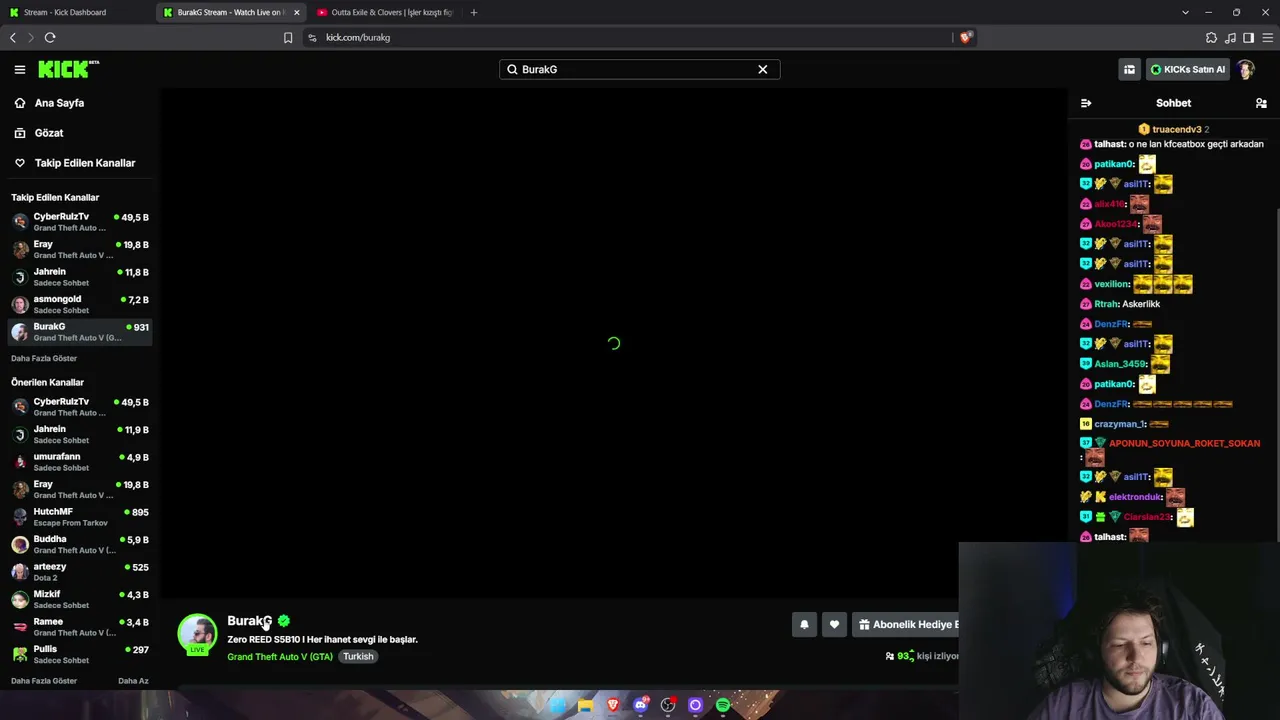Open Grand Theft Auto V (GTA) category

pos(280,657)
